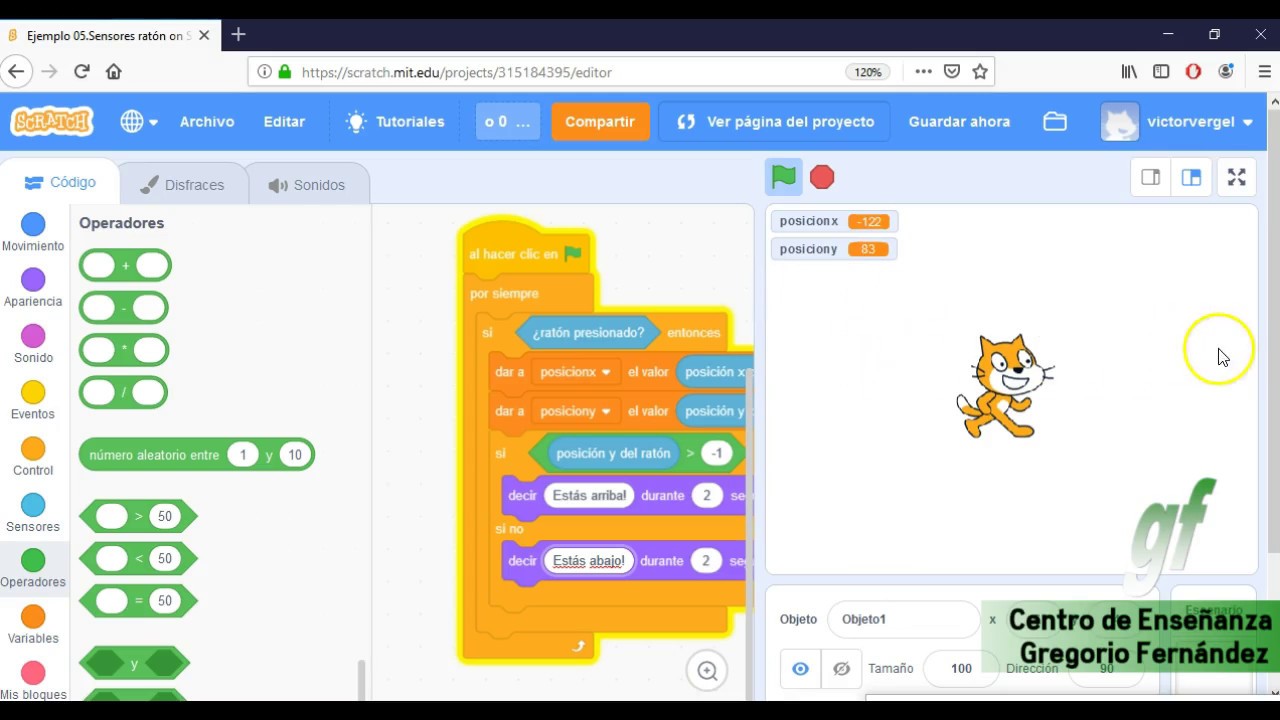This screenshot has width=1280, height=720.
Task: Click the division operator block
Action: (x=123, y=392)
